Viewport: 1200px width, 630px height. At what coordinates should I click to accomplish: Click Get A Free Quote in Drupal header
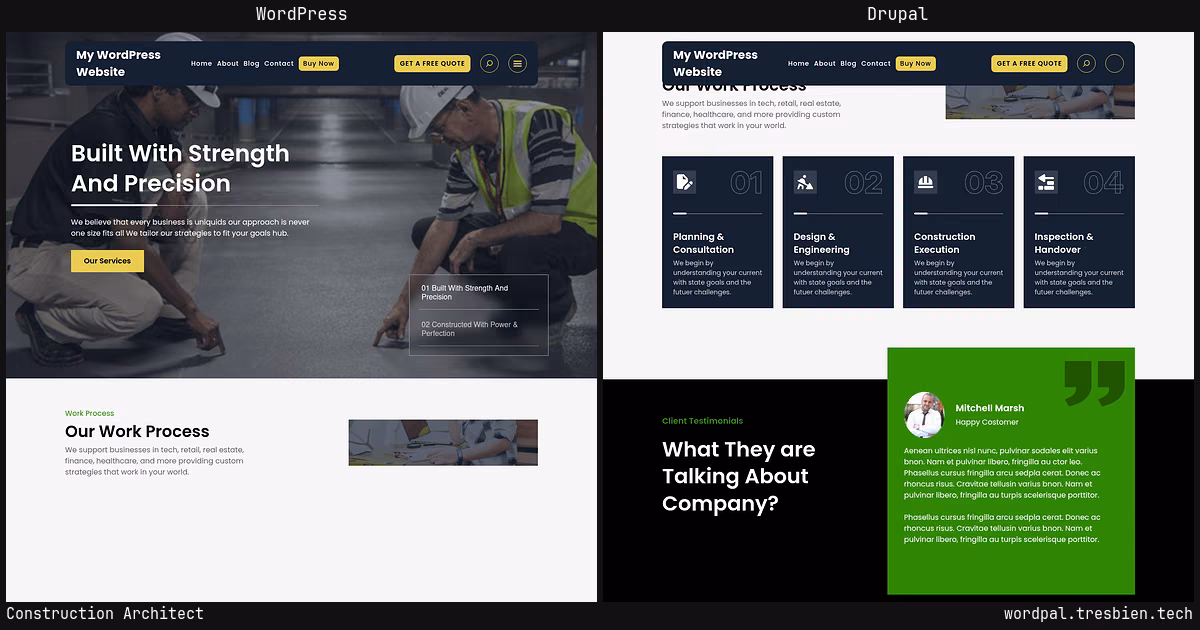point(1029,64)
